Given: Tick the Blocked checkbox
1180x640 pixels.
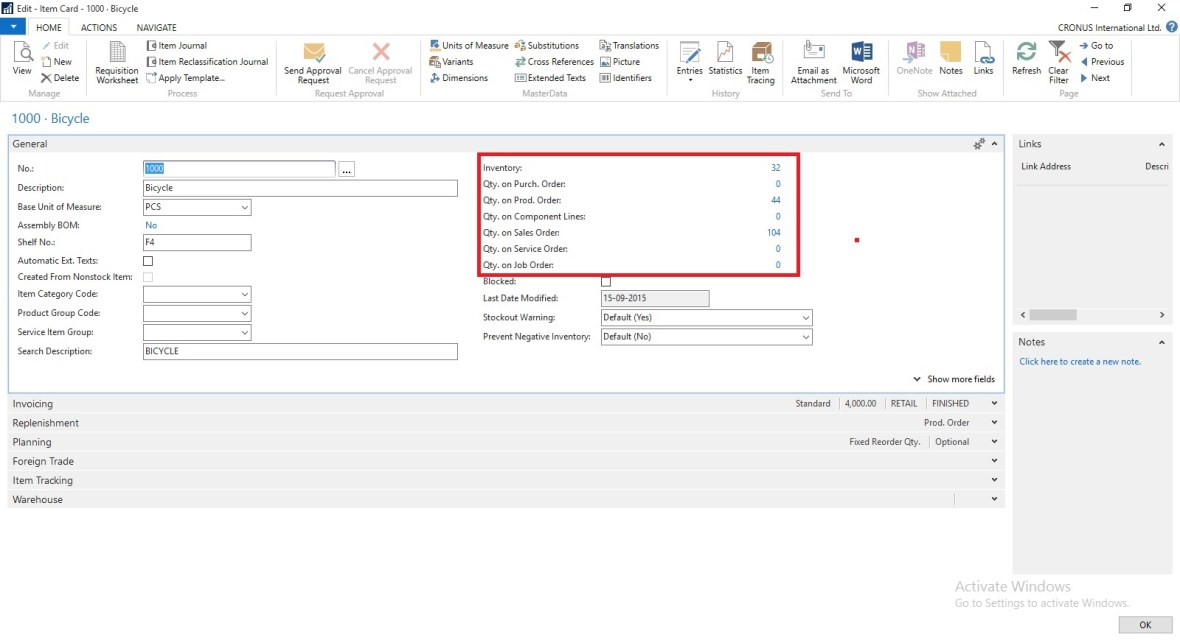Looking at the screenshot, I should (x=606, y=282).
